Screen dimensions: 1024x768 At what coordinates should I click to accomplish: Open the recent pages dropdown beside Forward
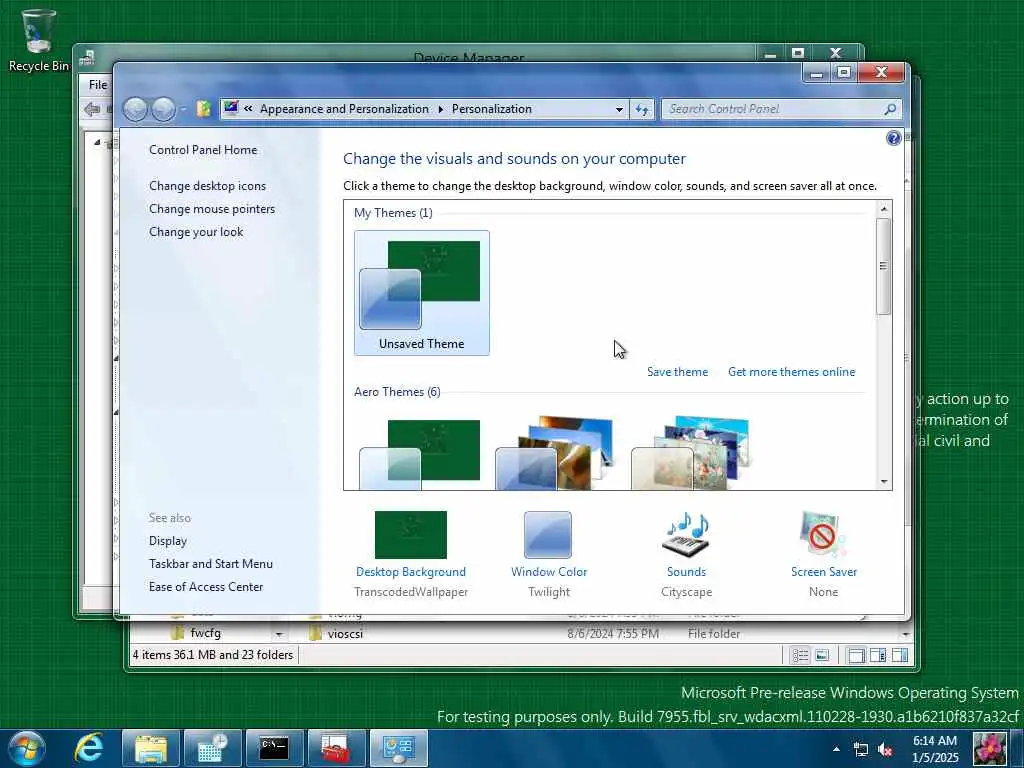pos(184,109)
